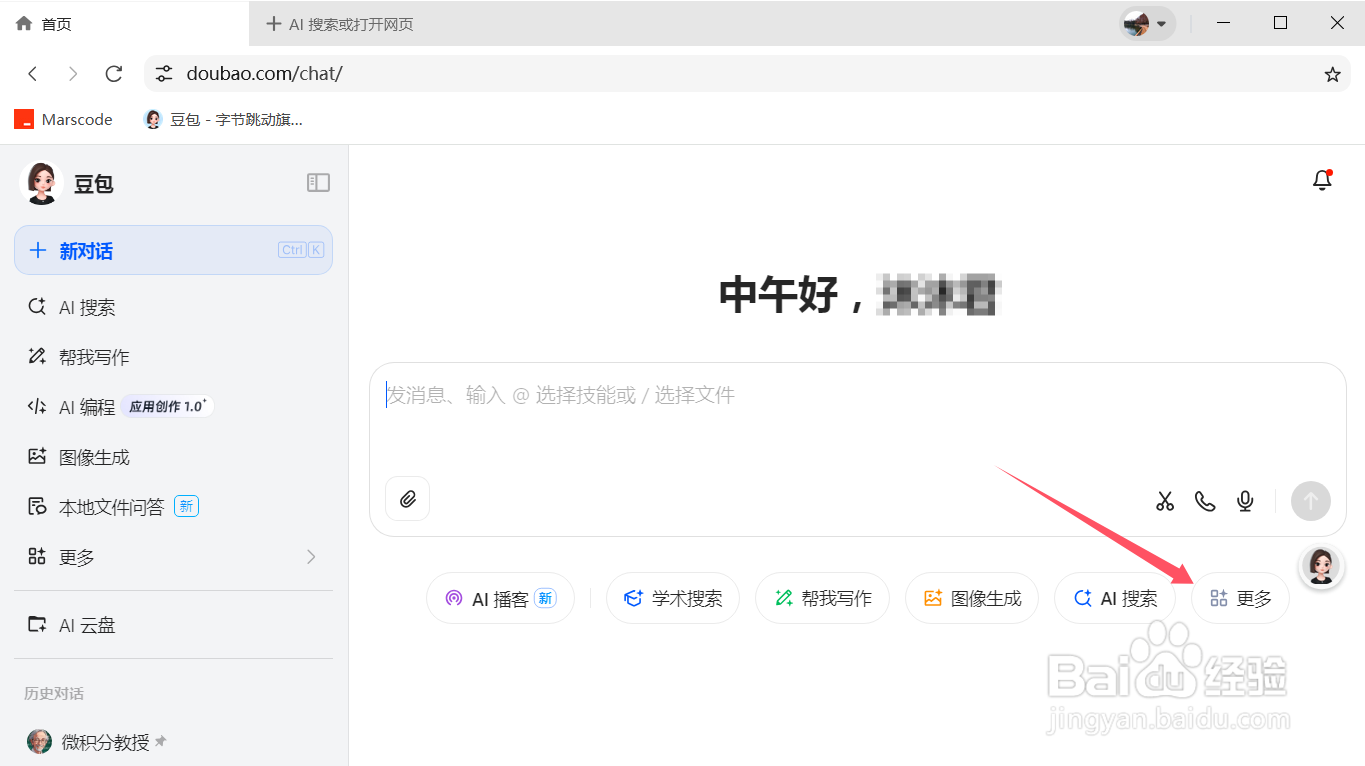Click AI 搜索 chip below the input

coord(1115,598)
